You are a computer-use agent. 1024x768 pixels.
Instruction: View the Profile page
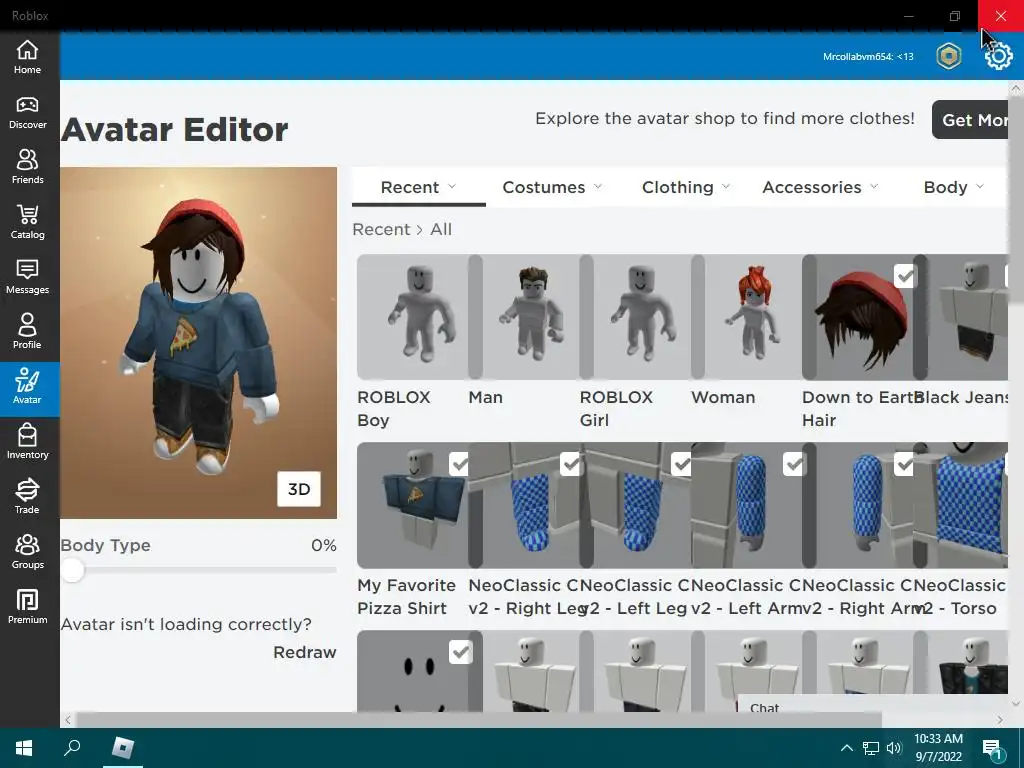tap(27, 332)
